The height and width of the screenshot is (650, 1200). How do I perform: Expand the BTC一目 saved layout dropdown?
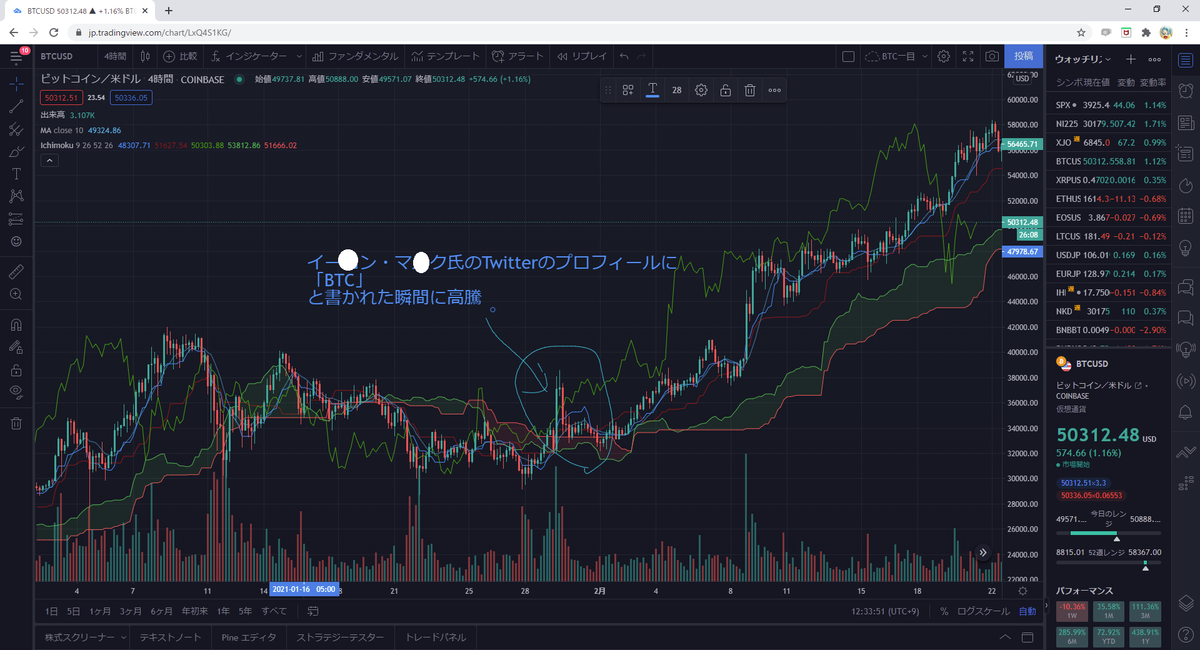(x=925, y=57)
